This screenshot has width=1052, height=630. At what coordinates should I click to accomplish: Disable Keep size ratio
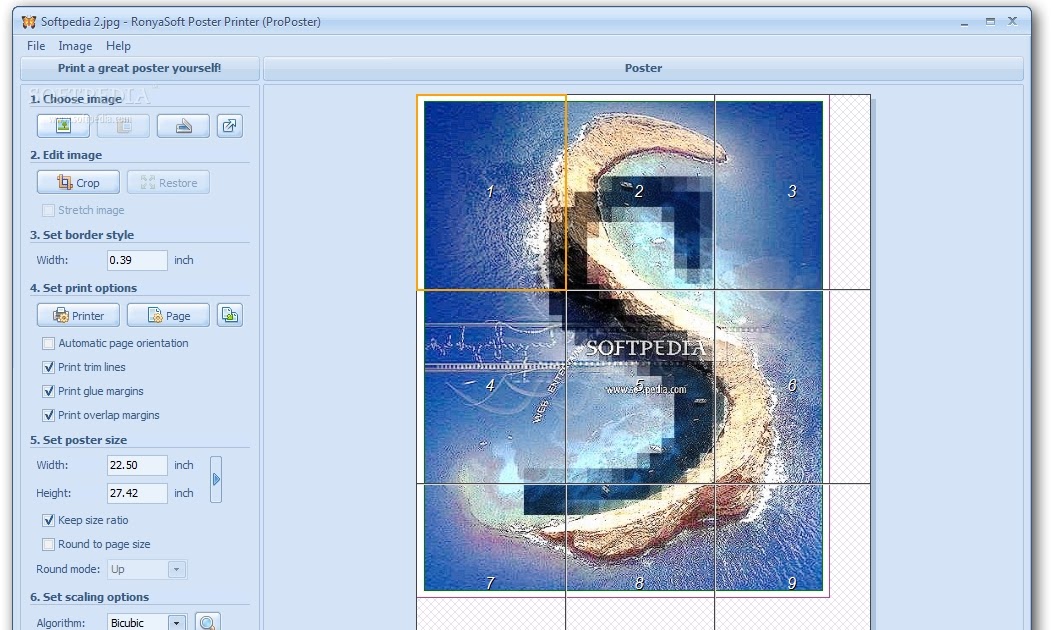[x=48, y=520]
